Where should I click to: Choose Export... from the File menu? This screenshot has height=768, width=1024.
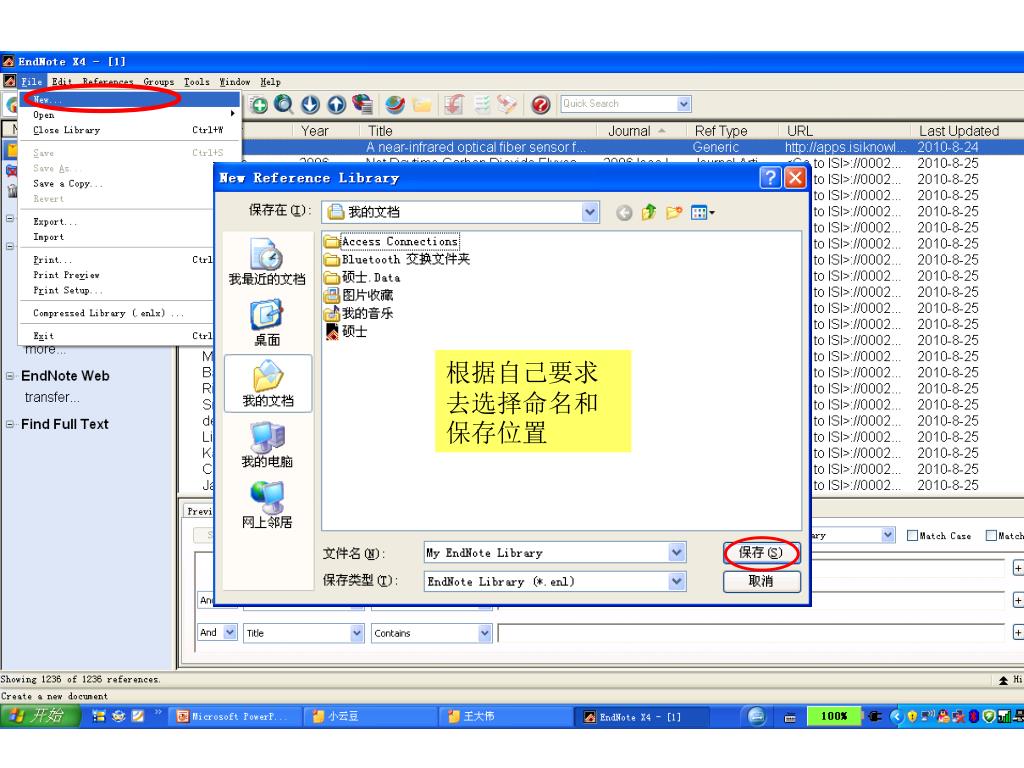118,222
